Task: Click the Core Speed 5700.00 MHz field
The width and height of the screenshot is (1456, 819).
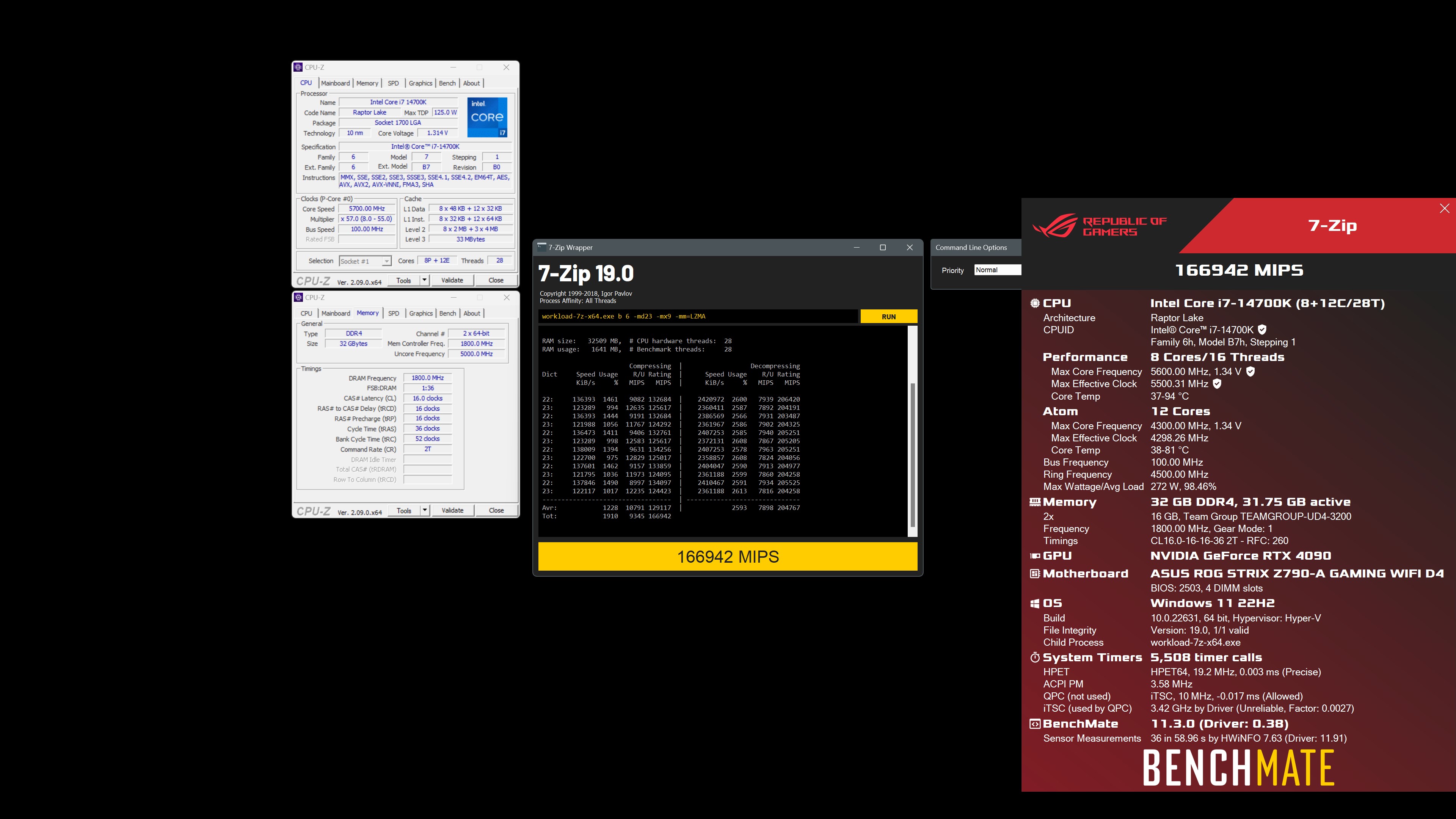Action: click(367, 209)
